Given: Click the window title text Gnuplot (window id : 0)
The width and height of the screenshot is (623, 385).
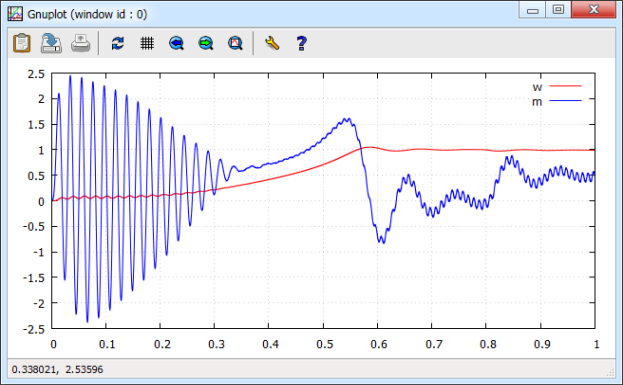Looking at the screenshot, I should [x=87, y=14].
